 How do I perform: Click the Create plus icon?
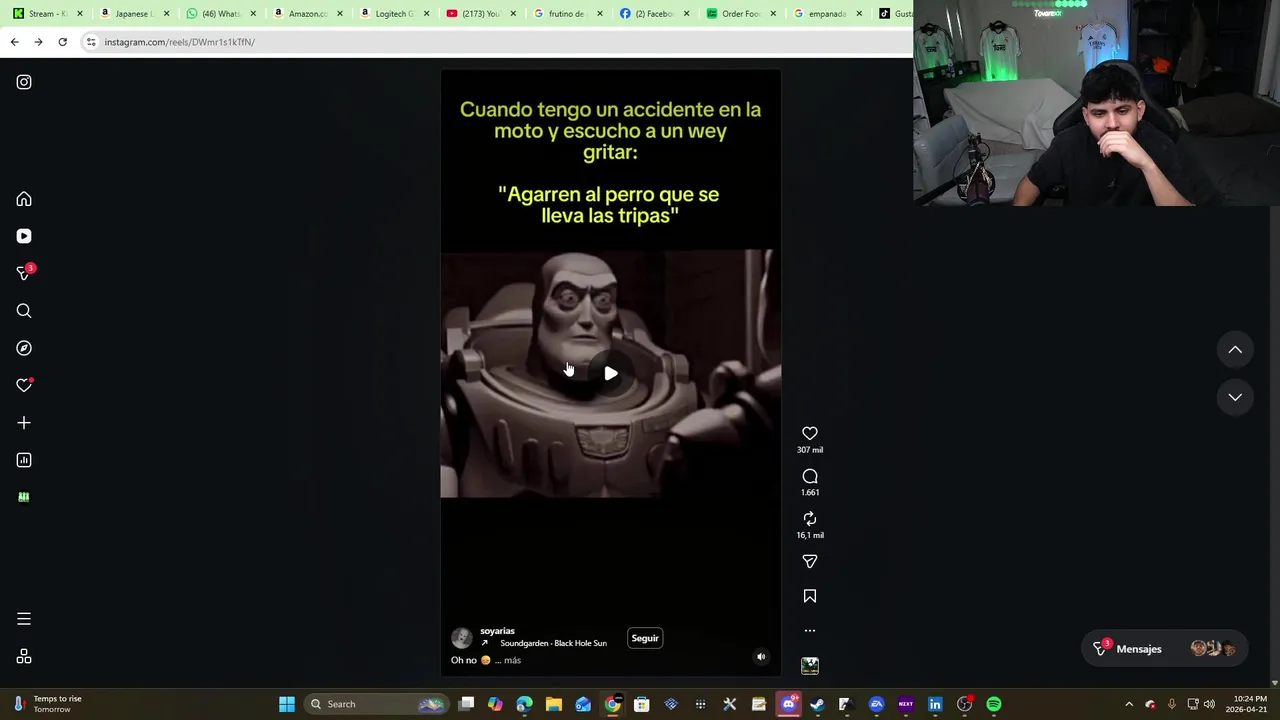coord(24,423)
